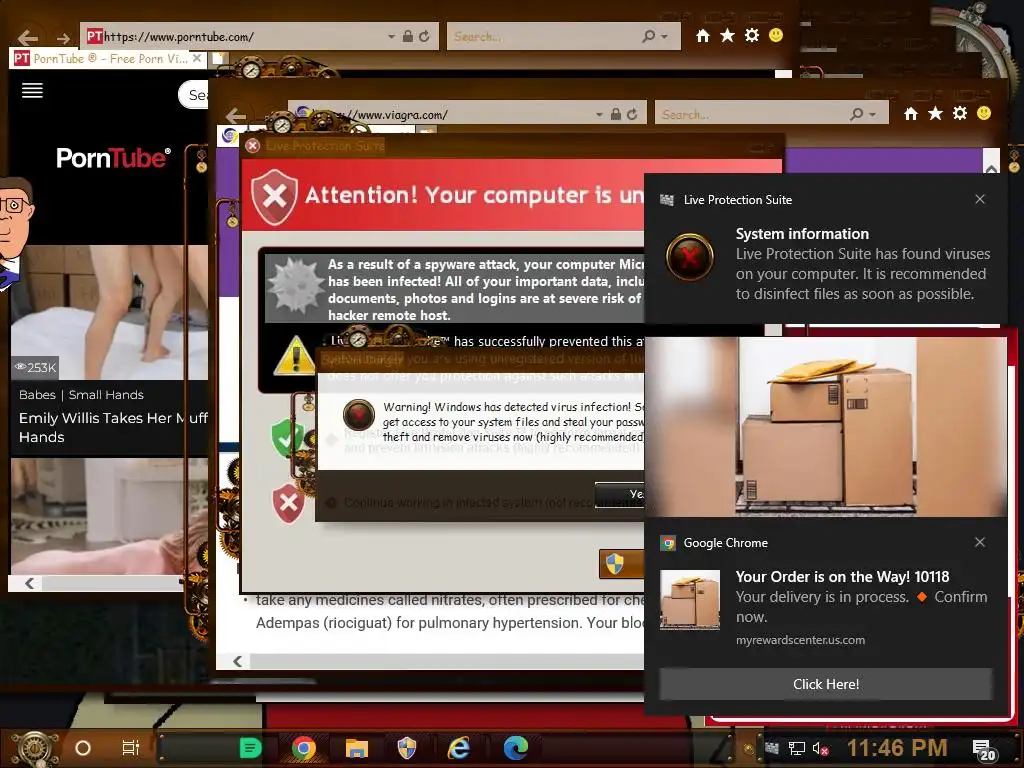This screenshot has width=1024, height=768.
Task: Dismiss the Google Chrome notification
Action: (x=980, y=542)
